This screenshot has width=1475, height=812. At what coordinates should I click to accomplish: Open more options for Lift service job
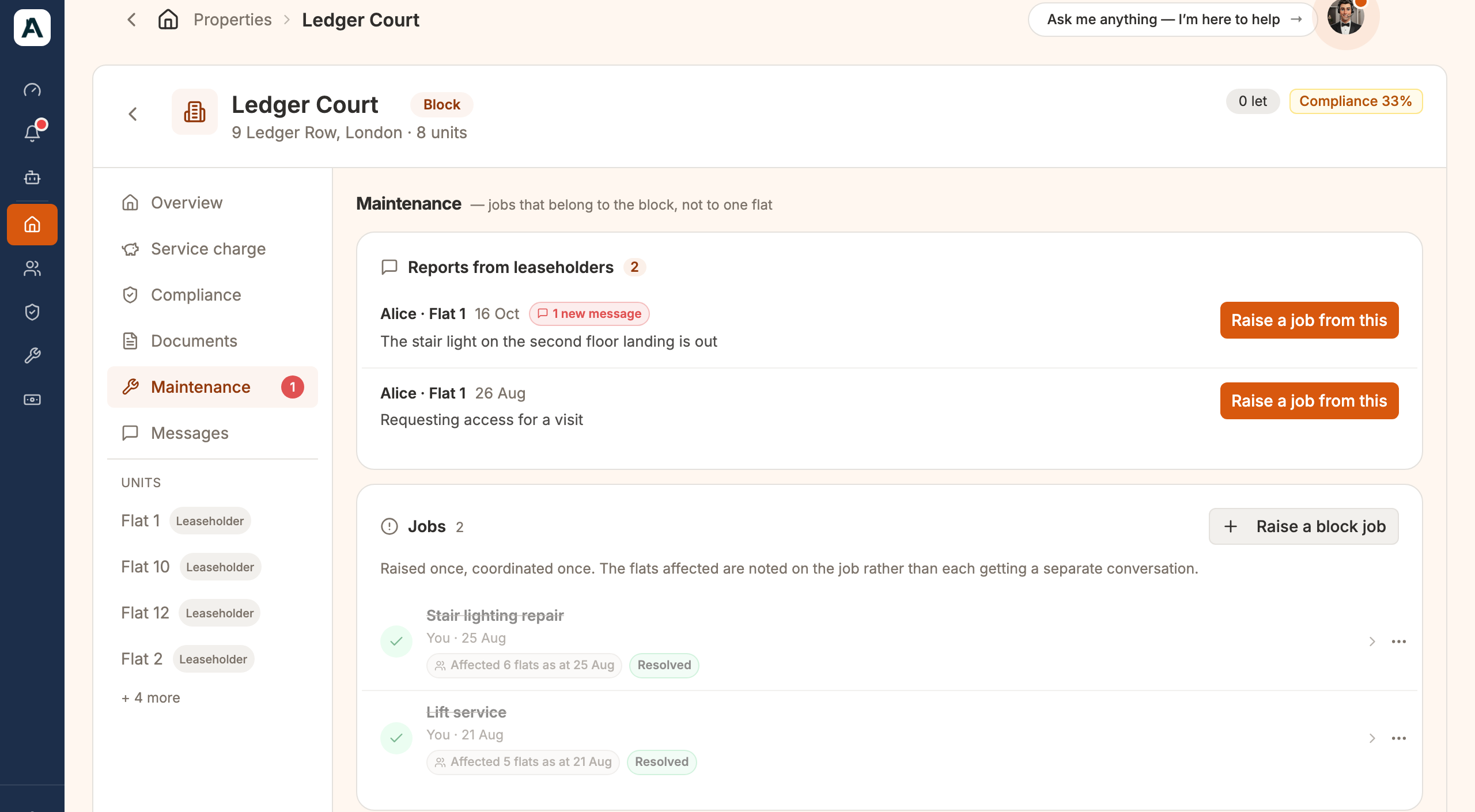tap(1399, 738)
